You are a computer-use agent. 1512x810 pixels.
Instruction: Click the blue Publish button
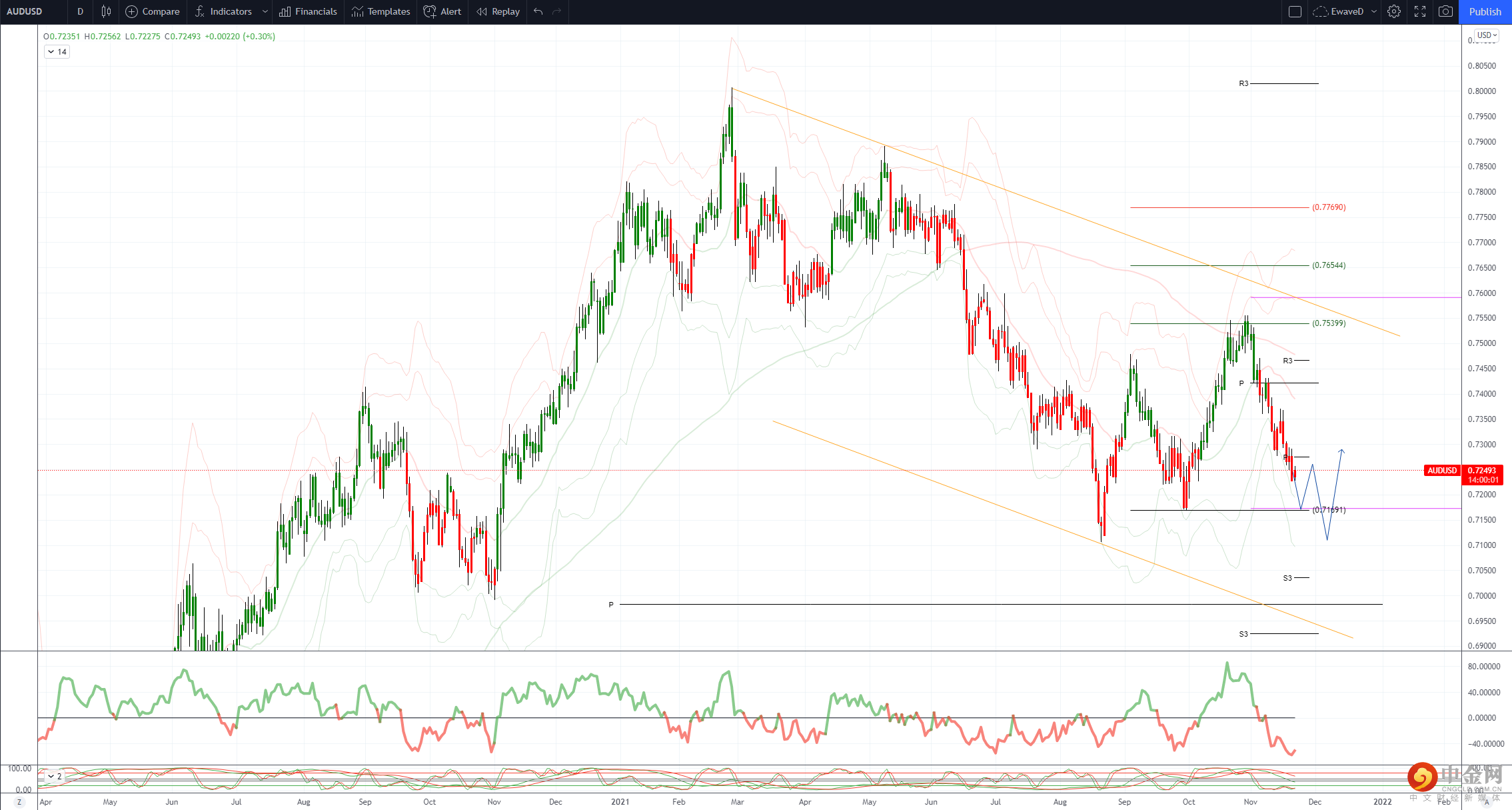1485,11
